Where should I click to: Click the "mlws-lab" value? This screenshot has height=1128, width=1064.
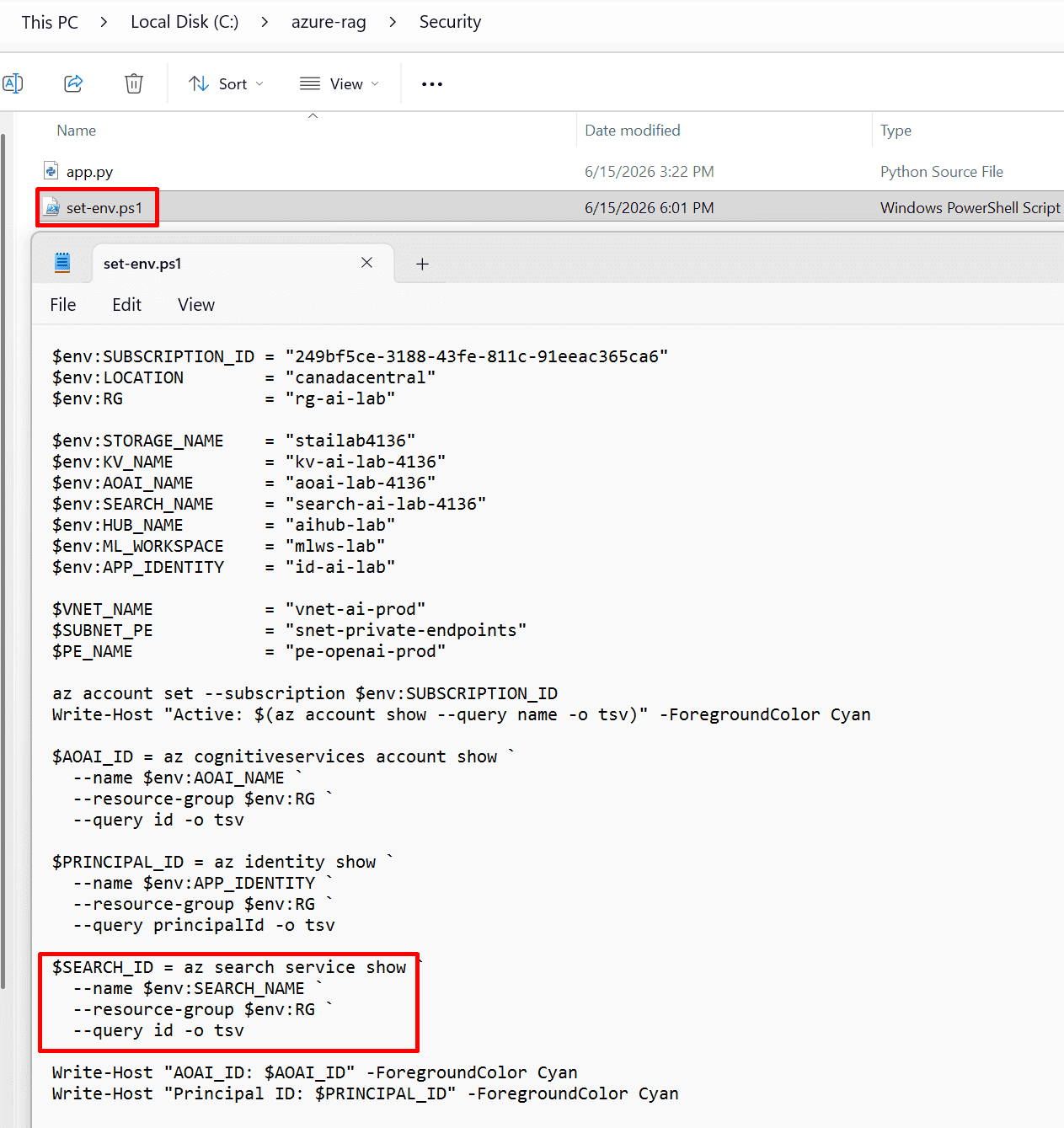335,546
